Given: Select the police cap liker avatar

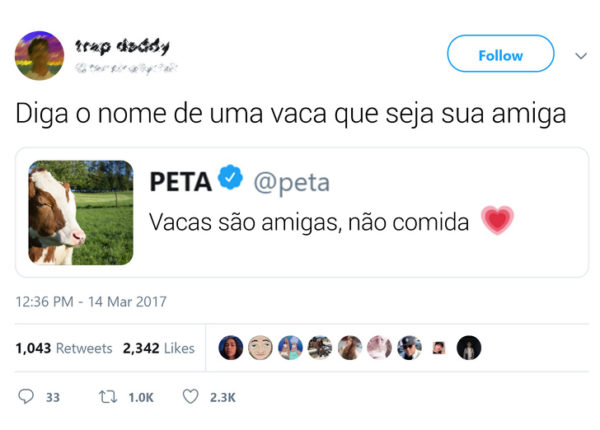Looking at the screenshot, I should click(x=409, y=348).
